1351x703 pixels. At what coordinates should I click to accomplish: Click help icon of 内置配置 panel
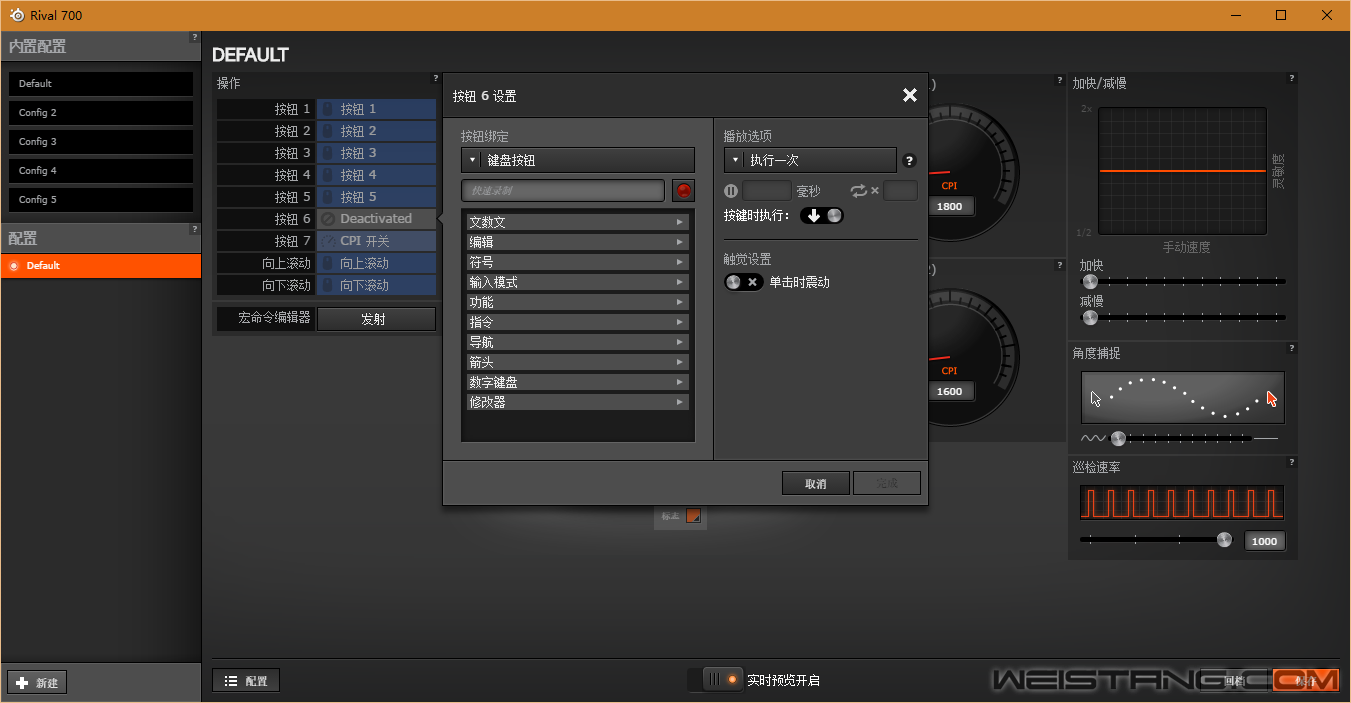pyautogui.click(x=195, y=37)
